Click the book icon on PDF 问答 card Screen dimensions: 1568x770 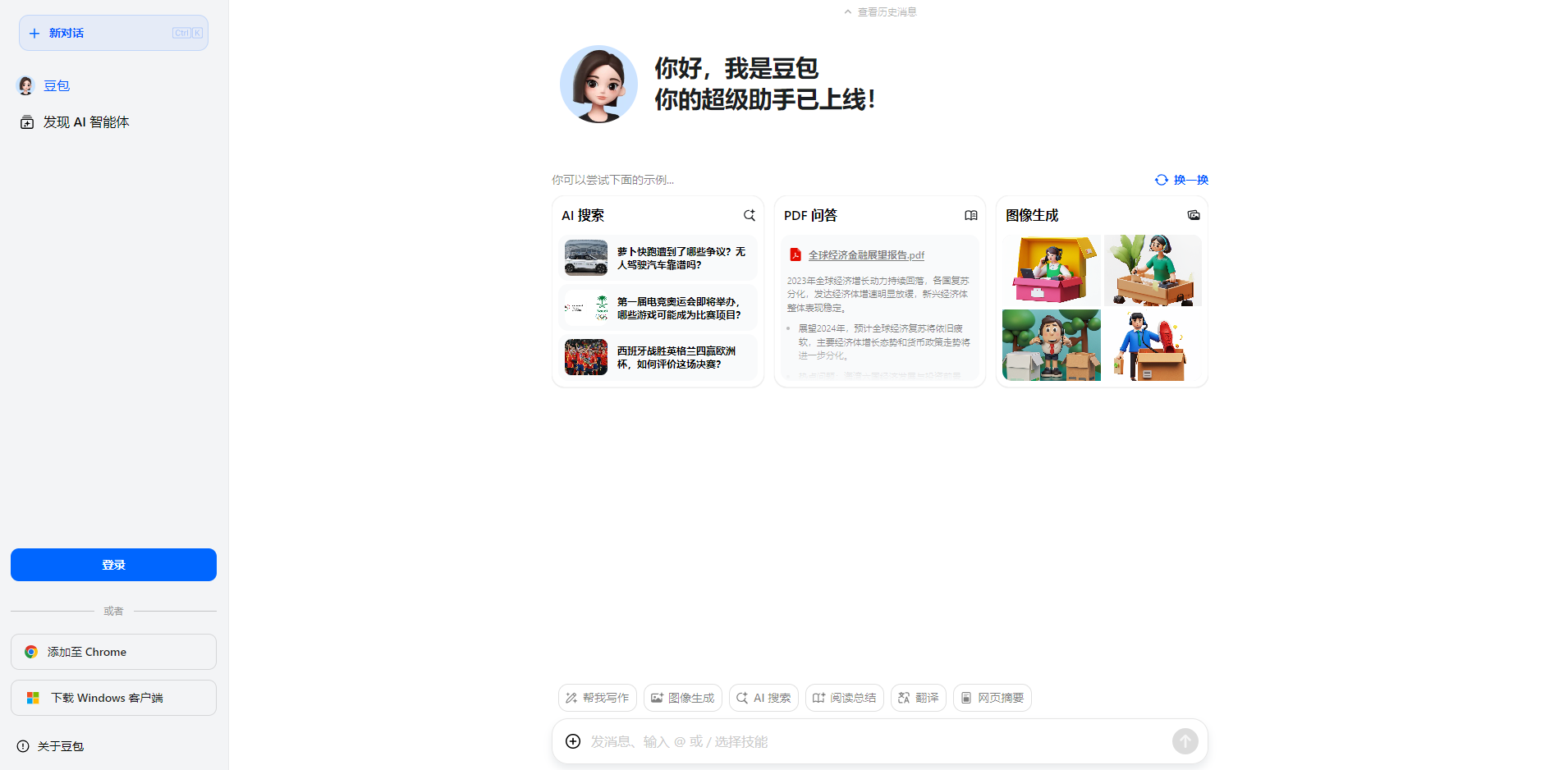[x=970, y=215]
